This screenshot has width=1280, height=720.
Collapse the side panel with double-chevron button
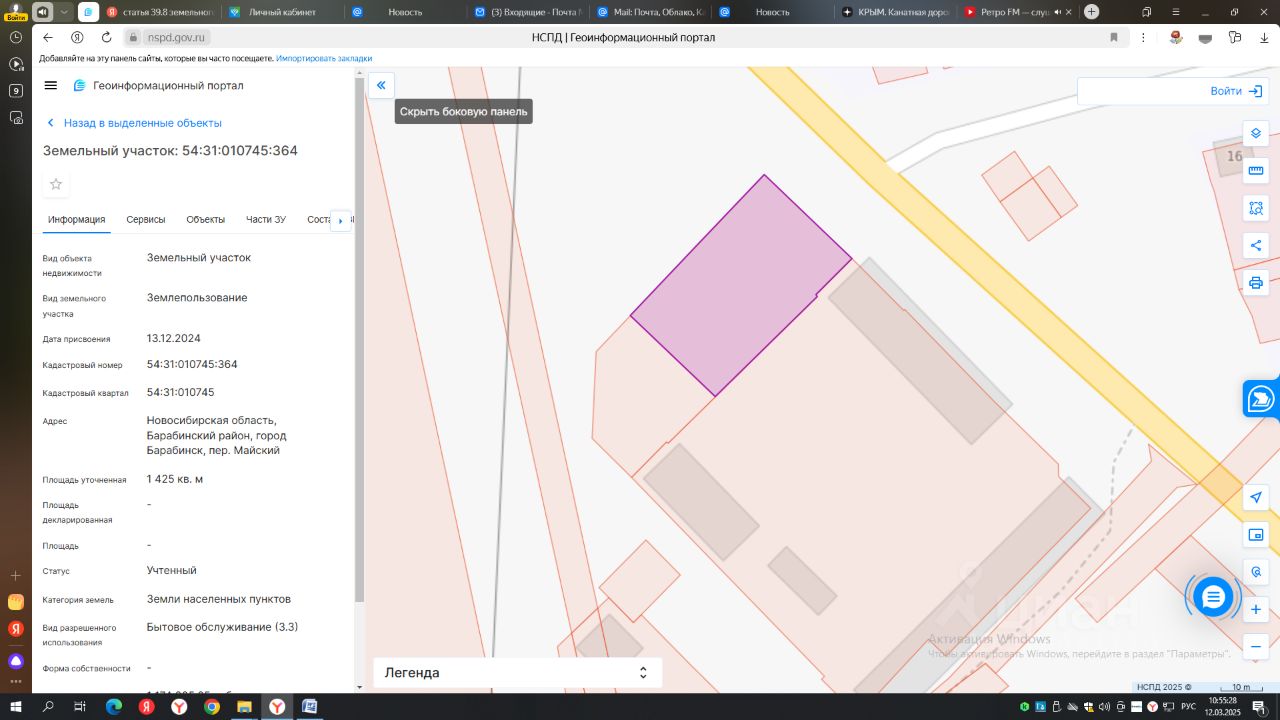pyautogui.click(x=381, y=85)
